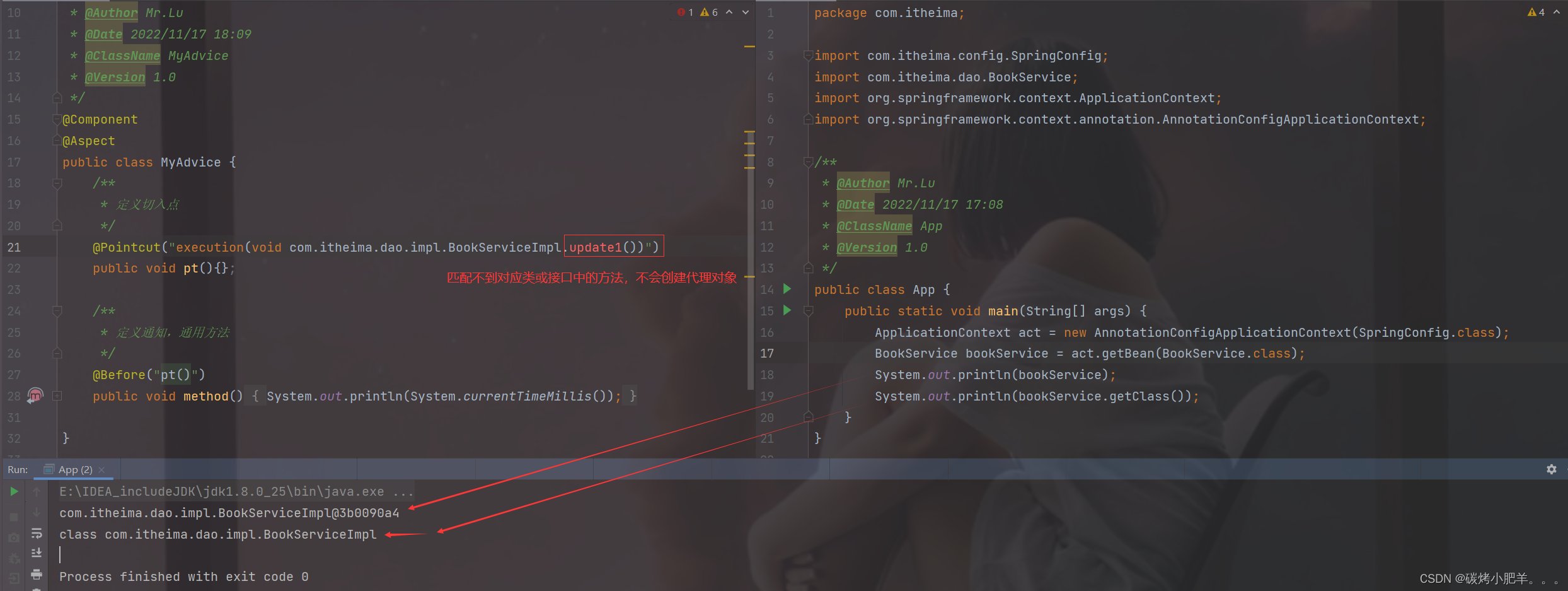Click the down stack trace arrow
Viewport: 1568px width, 591px height.
[x=37, y=512]
